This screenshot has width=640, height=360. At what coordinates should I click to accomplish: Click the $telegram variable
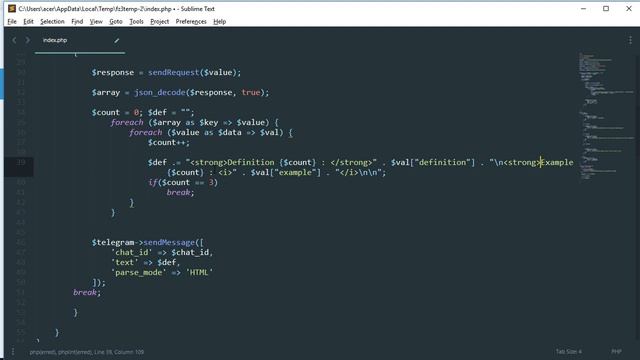113,242
